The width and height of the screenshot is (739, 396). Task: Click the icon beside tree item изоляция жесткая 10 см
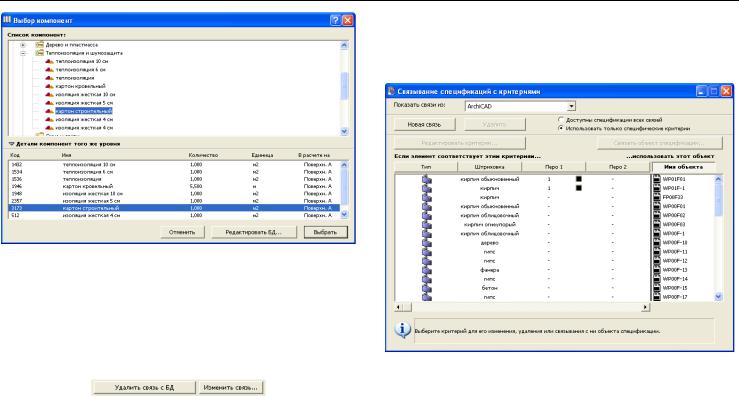coord(49,95)
